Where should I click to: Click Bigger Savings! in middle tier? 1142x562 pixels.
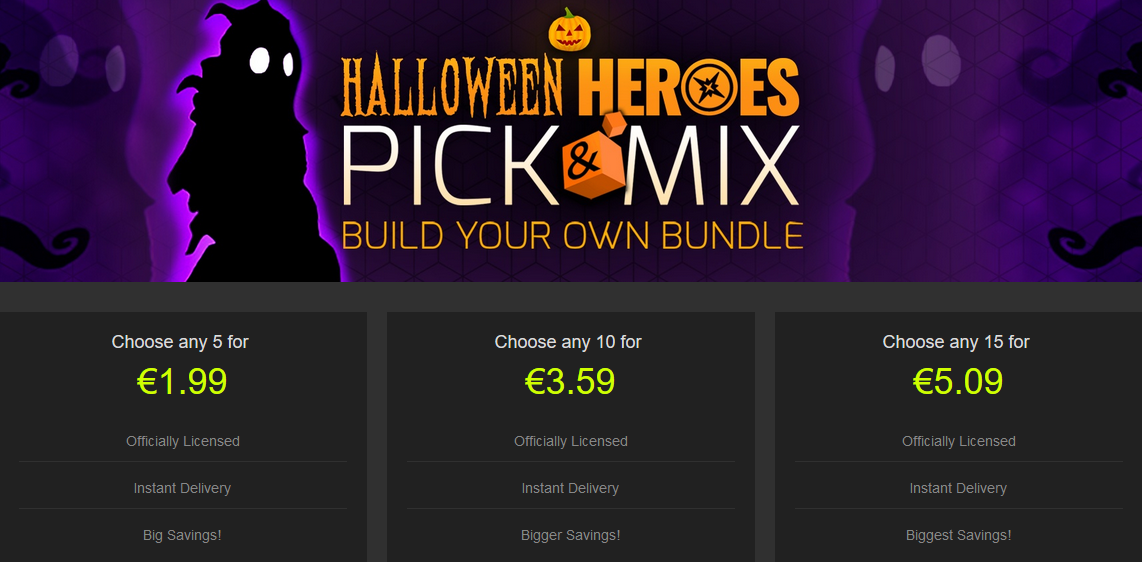click(571, 535)
